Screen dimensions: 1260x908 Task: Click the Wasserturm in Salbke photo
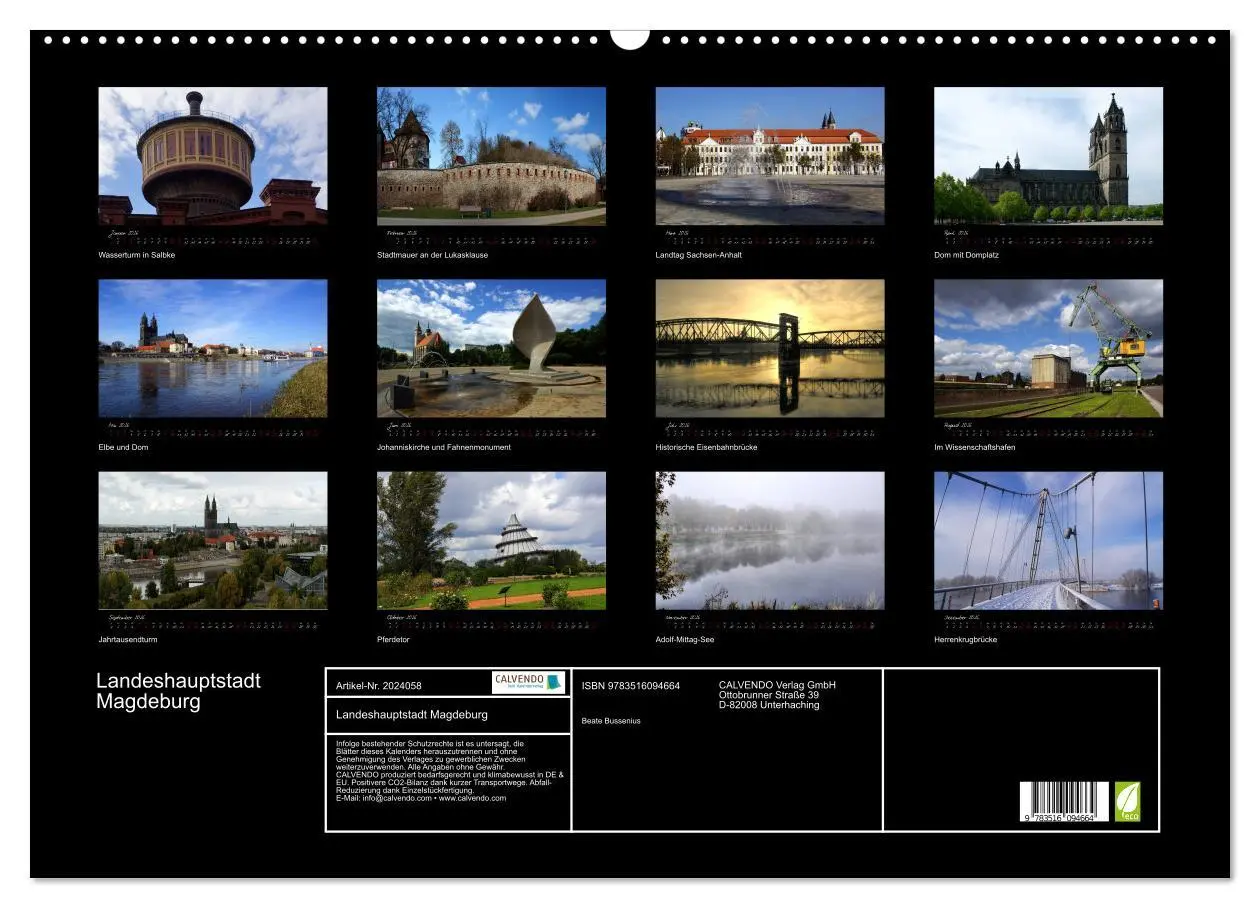tap(213, 156)
